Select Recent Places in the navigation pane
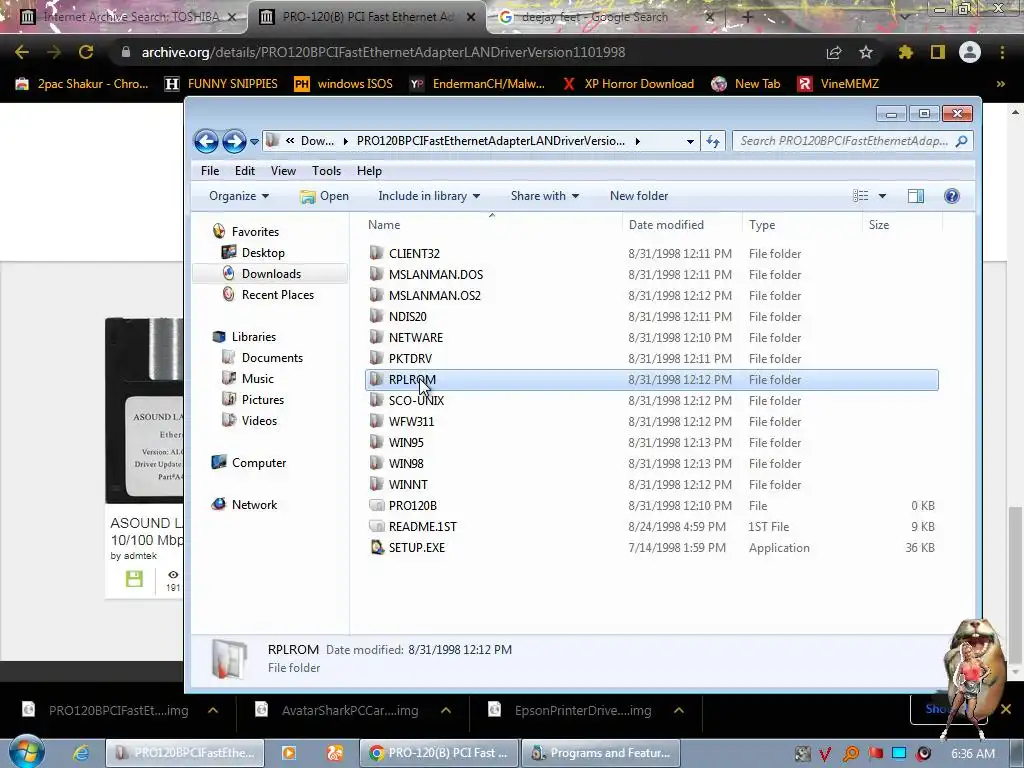The height and width of the screenshot is (768, 1024). [278, 295]
